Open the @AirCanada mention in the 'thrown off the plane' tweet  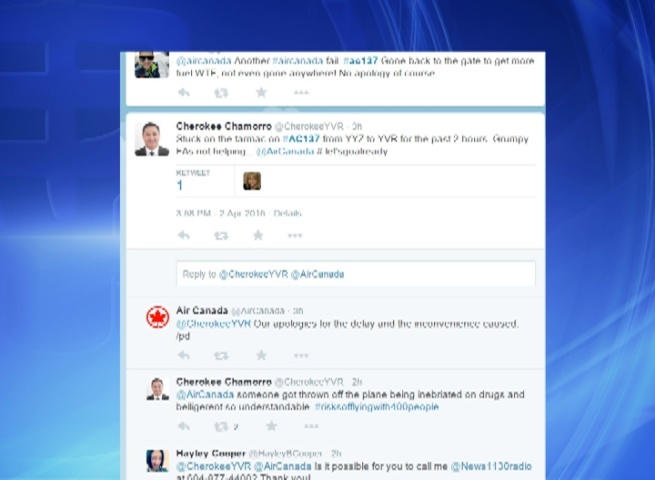(x=205, y=394)
